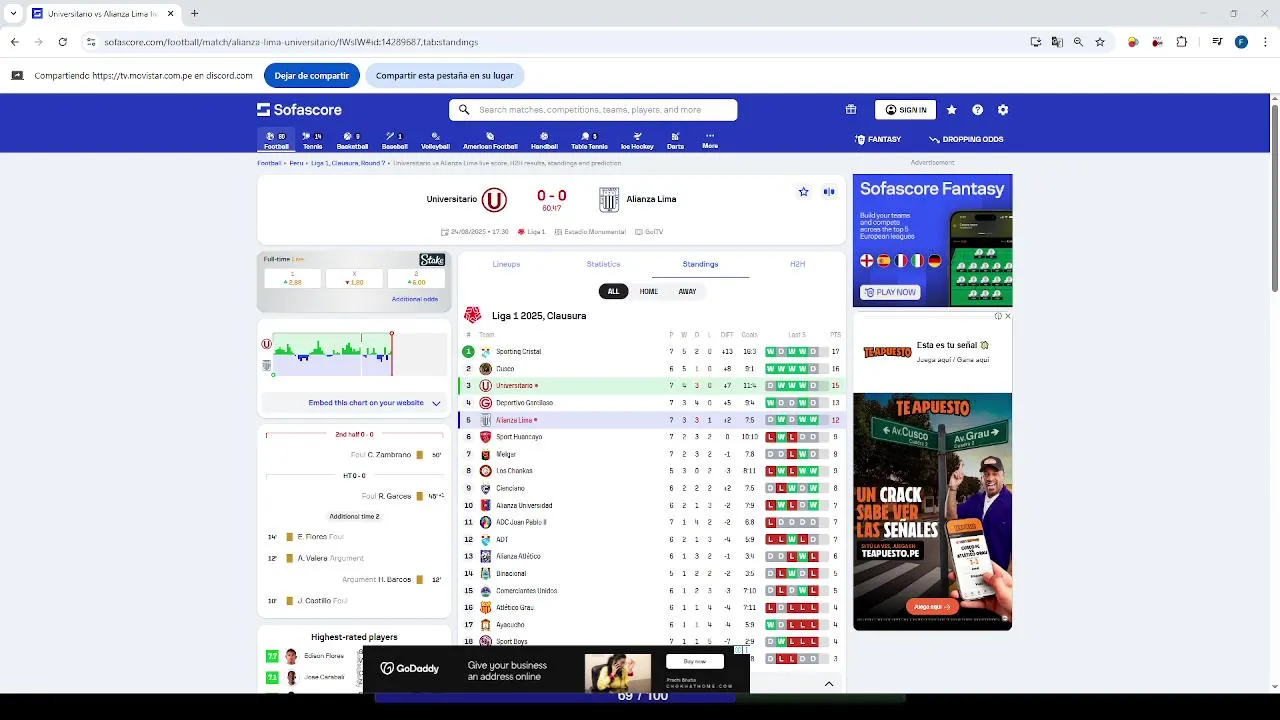The width and height of the screenshot is (1280, 720).
Task: Collapse the bottom banner with the chevron
Action: pos(828,684)
